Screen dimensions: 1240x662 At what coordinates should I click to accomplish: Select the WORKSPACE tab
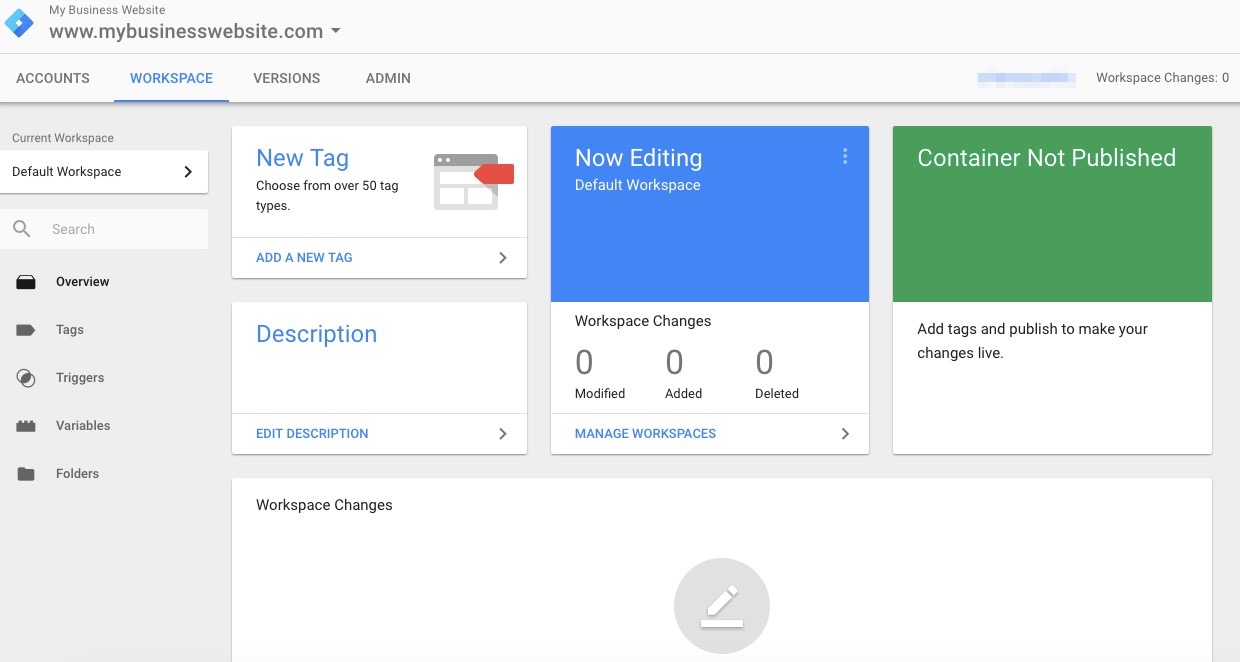point(172,78)
